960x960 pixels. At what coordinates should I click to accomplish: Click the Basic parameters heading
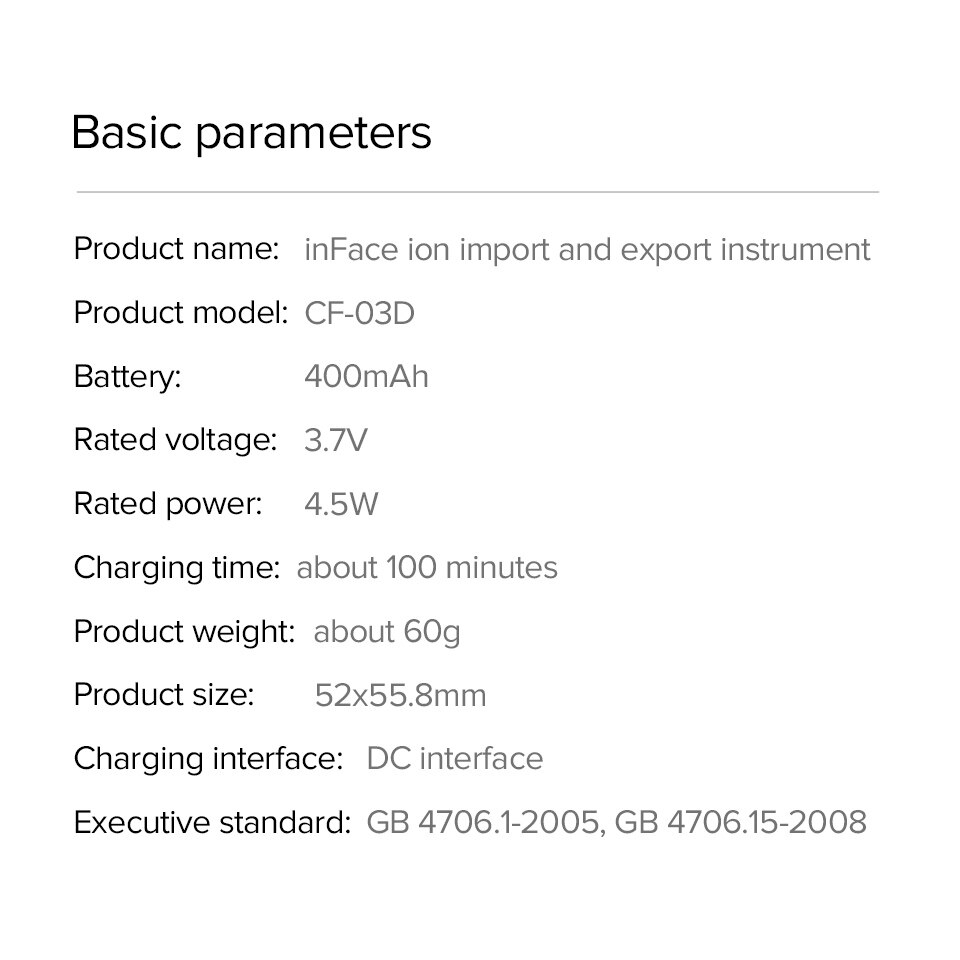(252, 133)
